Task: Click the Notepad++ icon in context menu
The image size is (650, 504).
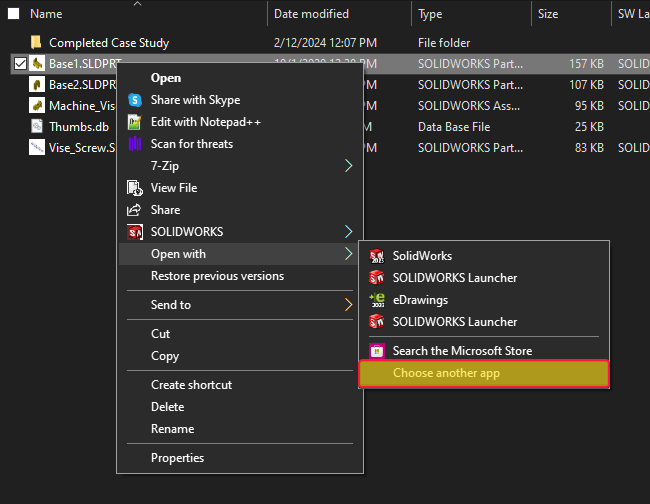Action: point(135,122)
